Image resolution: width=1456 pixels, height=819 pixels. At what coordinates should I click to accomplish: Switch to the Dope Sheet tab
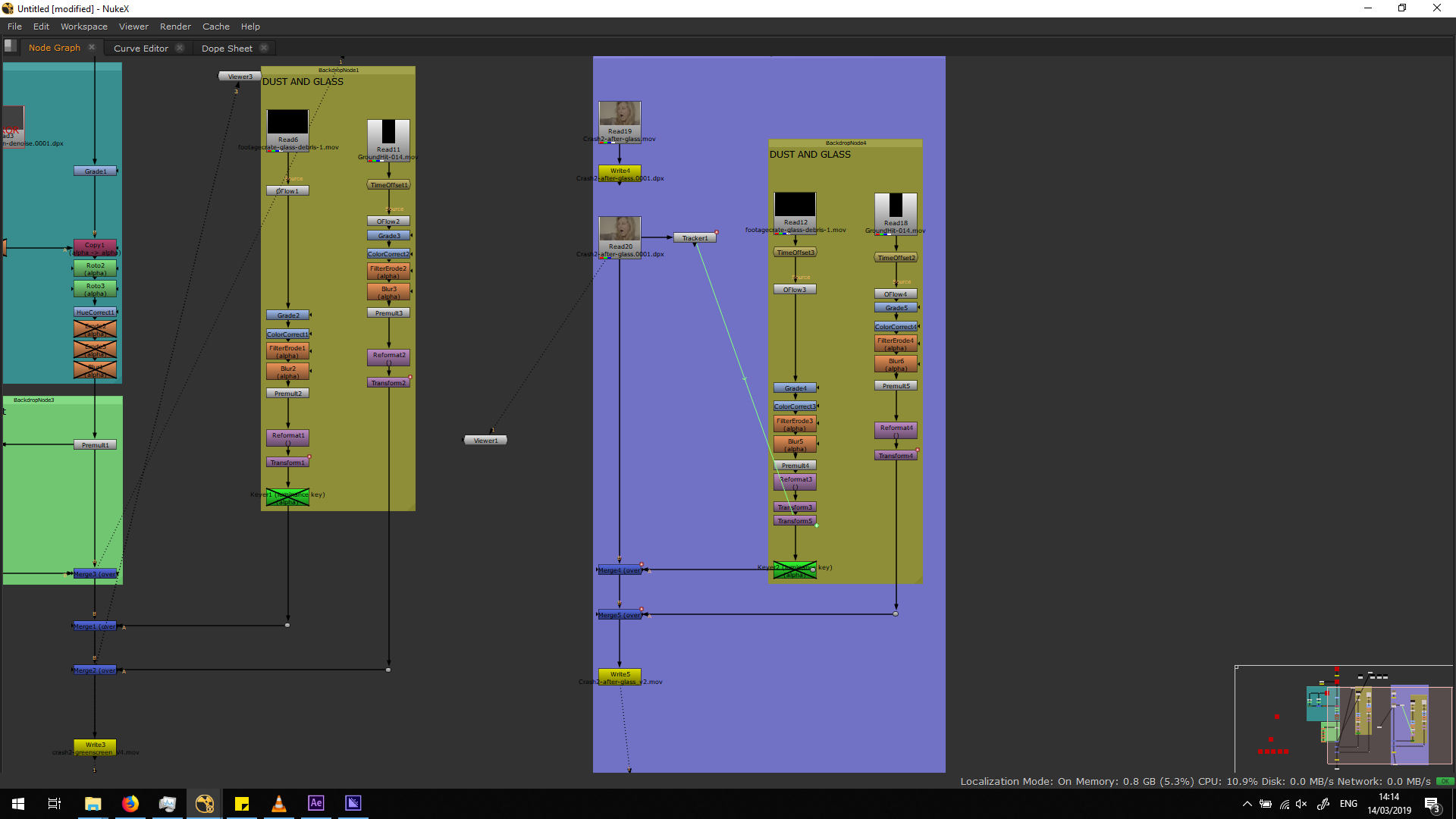[x=227, y=48]
